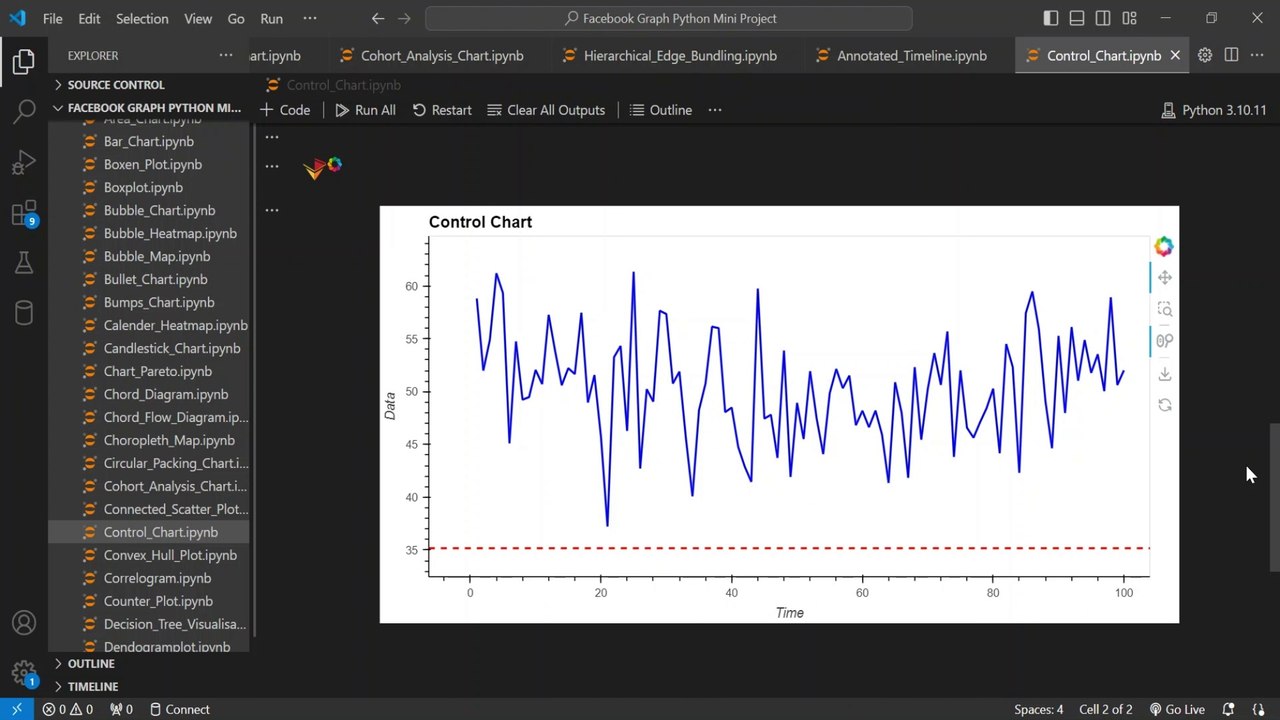Open the Extensions view icon
This screenshot has width=1280, height=720.
click(x=24, y=213)
